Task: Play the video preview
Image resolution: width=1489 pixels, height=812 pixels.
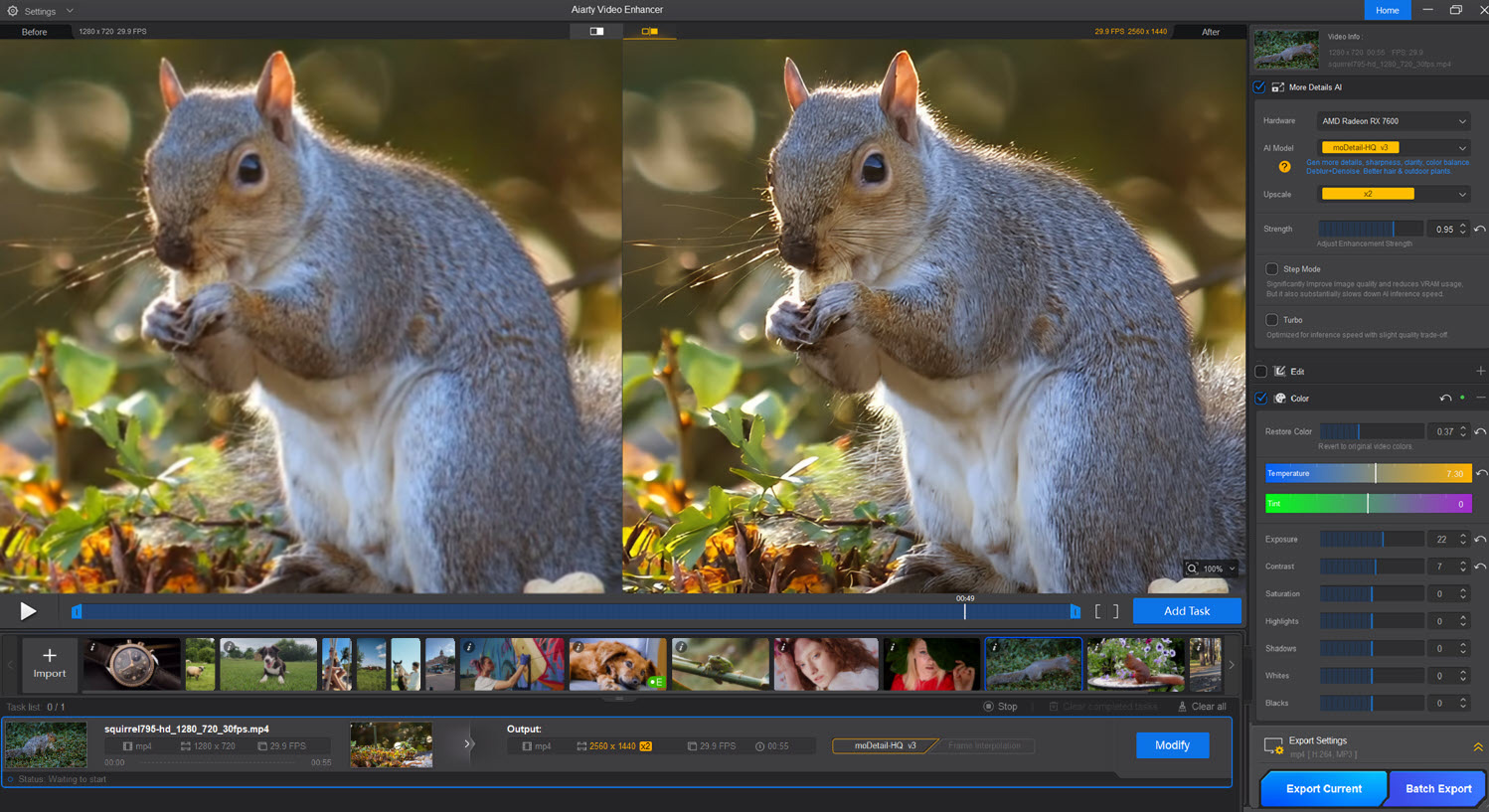Action: pyautogui.click(x=28, y=611)
